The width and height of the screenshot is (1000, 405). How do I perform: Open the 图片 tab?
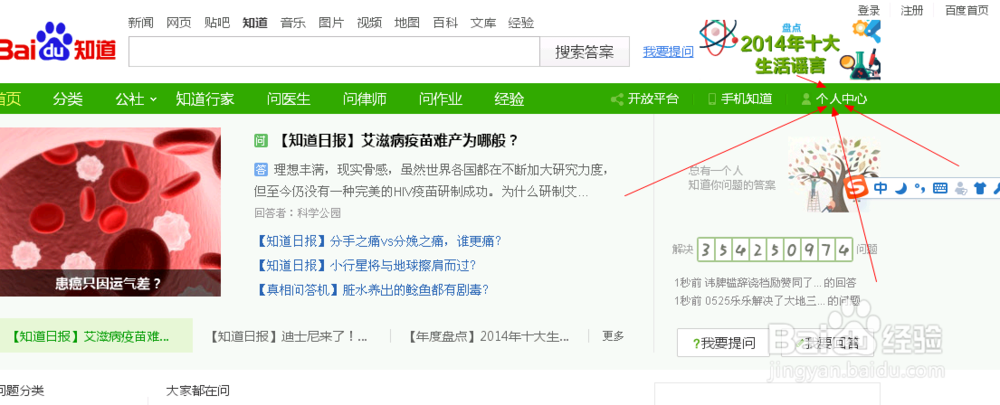point(331,23)
